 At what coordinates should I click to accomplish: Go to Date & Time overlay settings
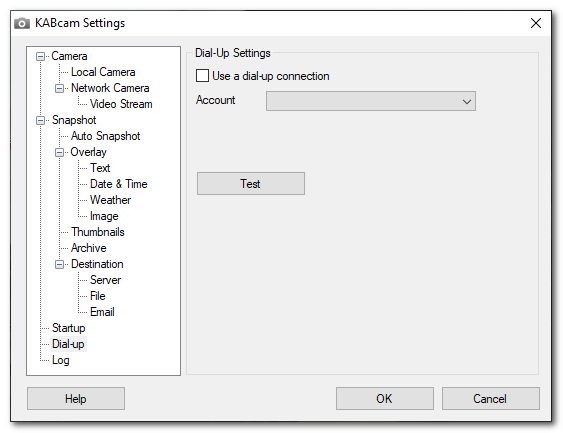point(118,184)
